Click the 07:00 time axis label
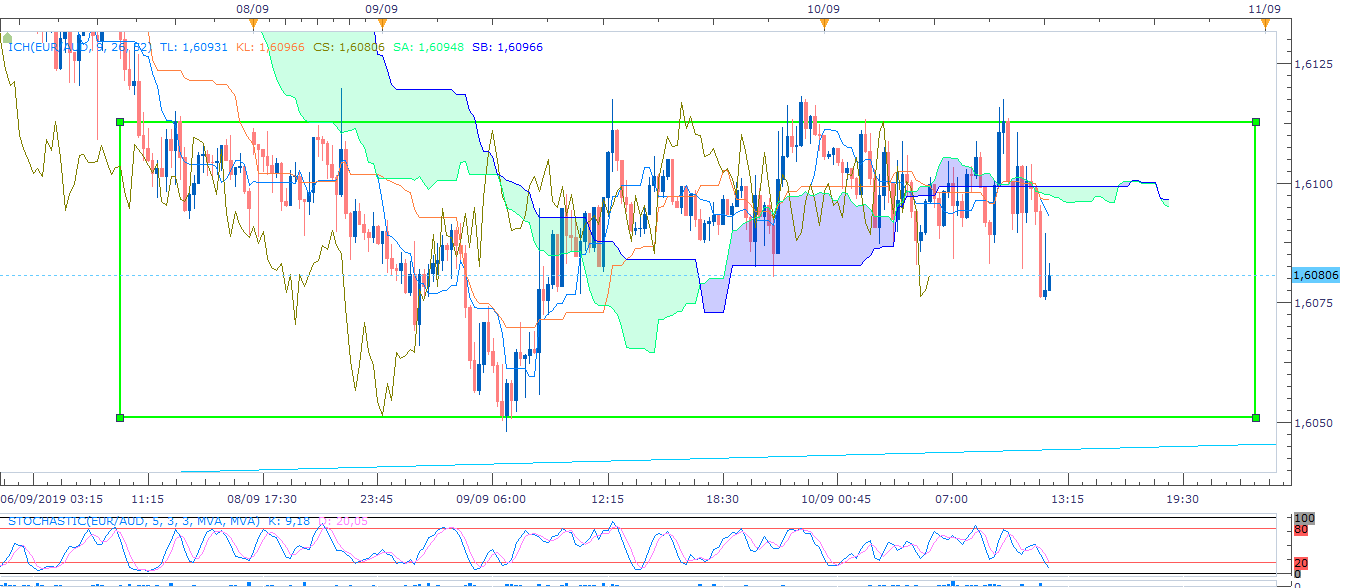1349x588 pixels. pos(951,498)
